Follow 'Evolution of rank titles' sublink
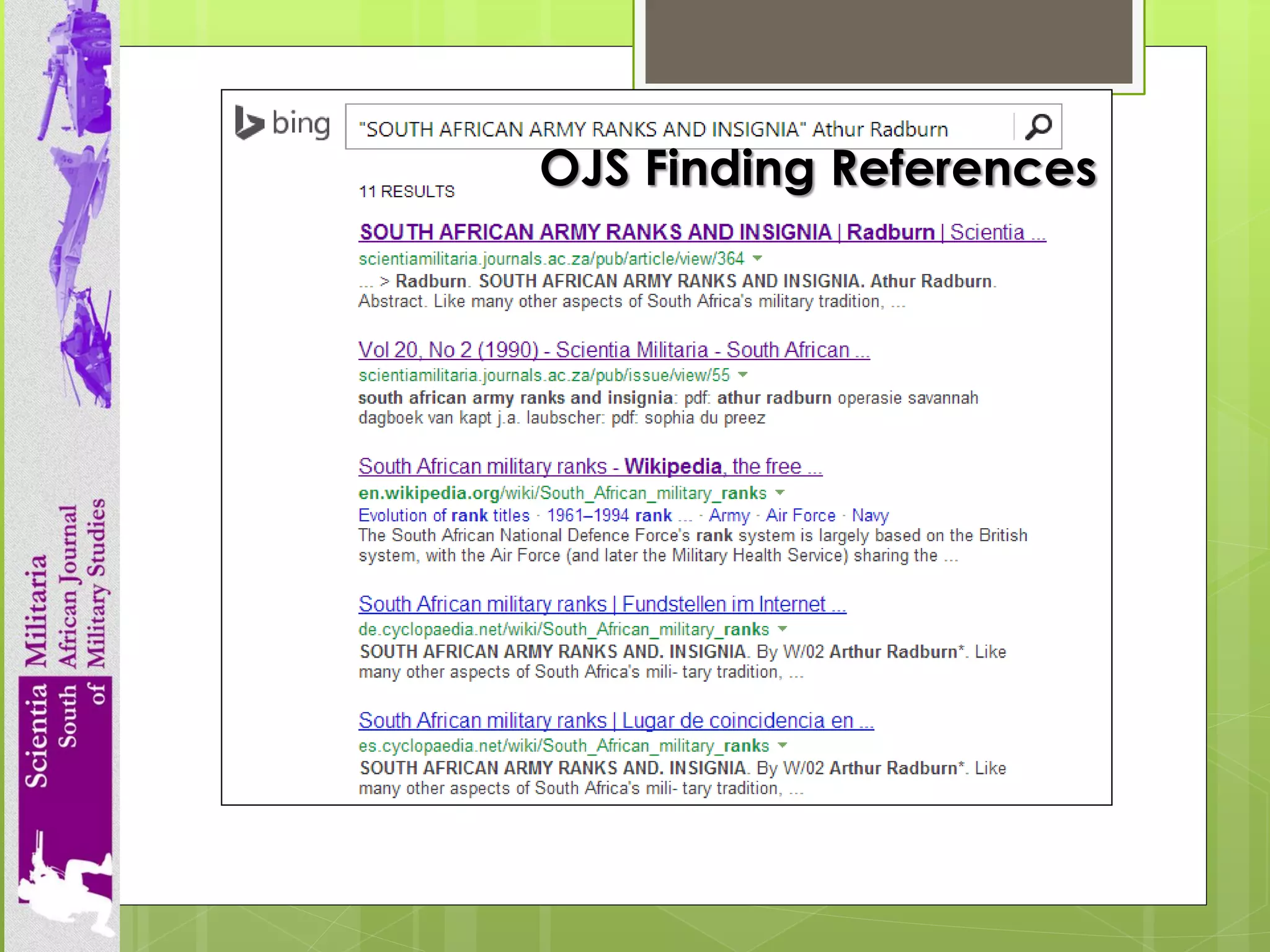Screen dimensions: 1270x952 click(444, 515)
